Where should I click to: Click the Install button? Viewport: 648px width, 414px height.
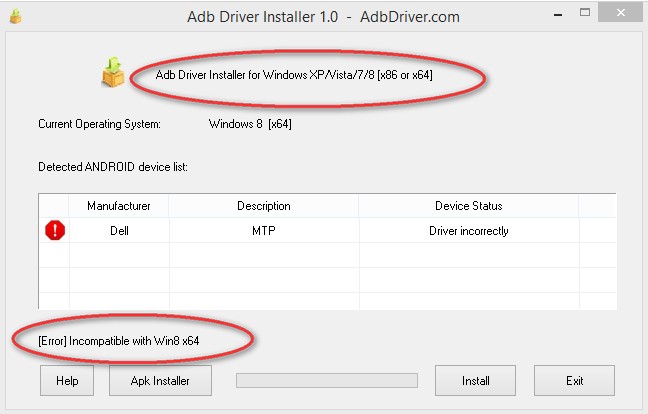pos(475,380)
